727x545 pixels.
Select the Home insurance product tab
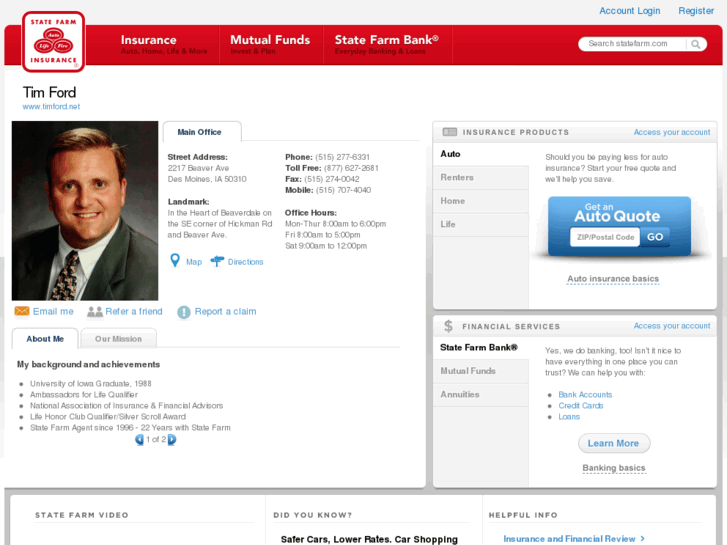point(481,201)
